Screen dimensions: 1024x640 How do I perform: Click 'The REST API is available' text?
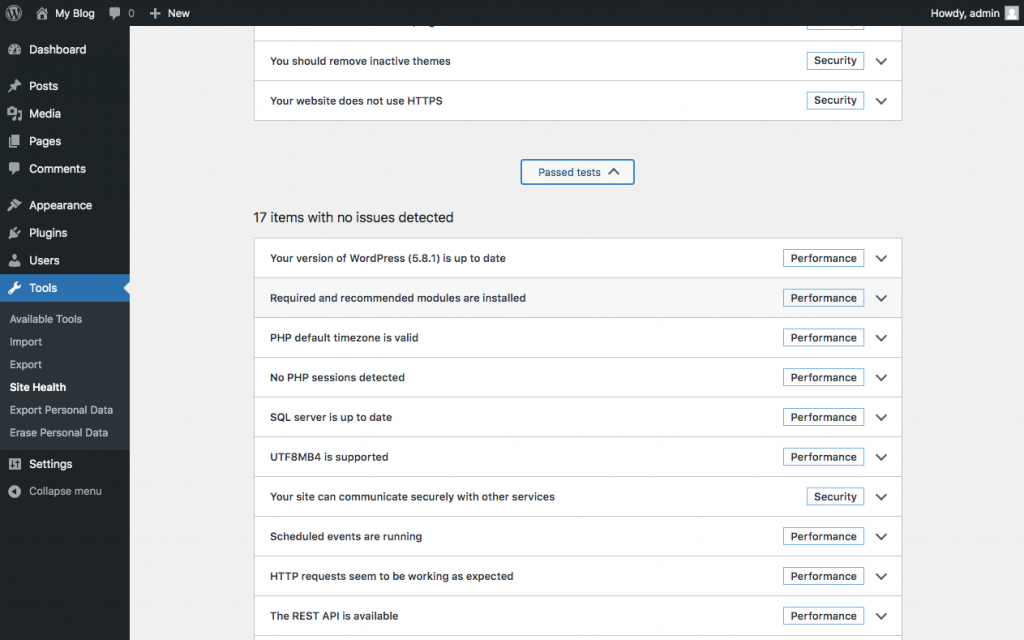(334, 616)
